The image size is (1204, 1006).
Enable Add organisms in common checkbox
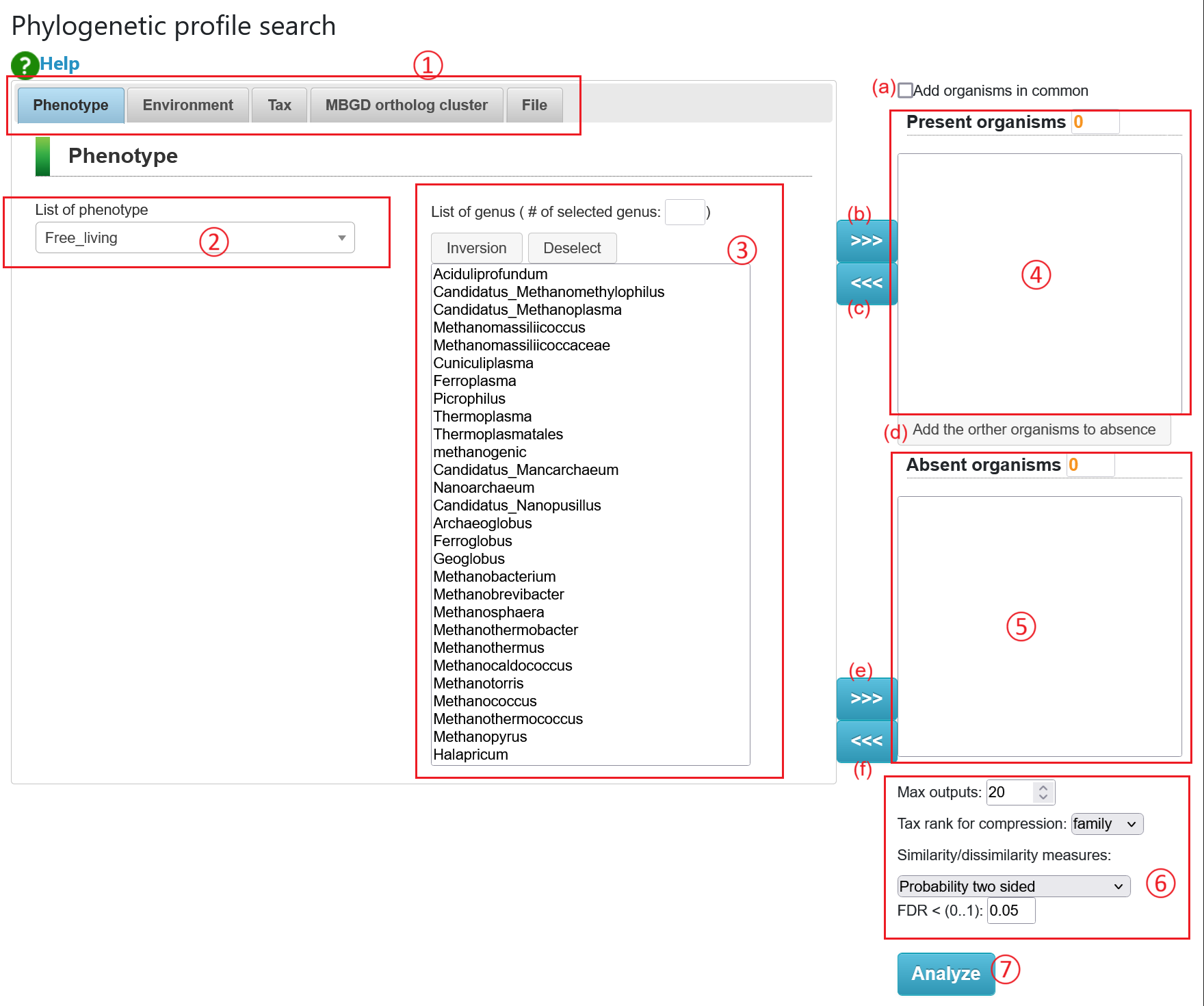[906, 90]
